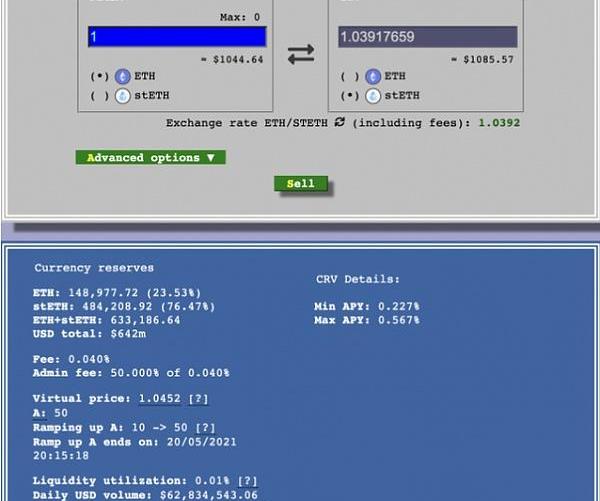Click the stETH coin icon in left panel
The width and height of the screenshot is (600, 501).
[x=123, y=96]
